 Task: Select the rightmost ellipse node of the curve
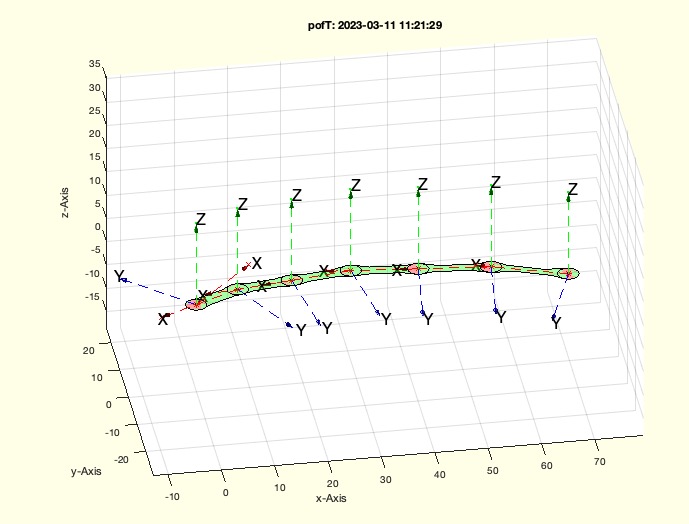[568, 272]
